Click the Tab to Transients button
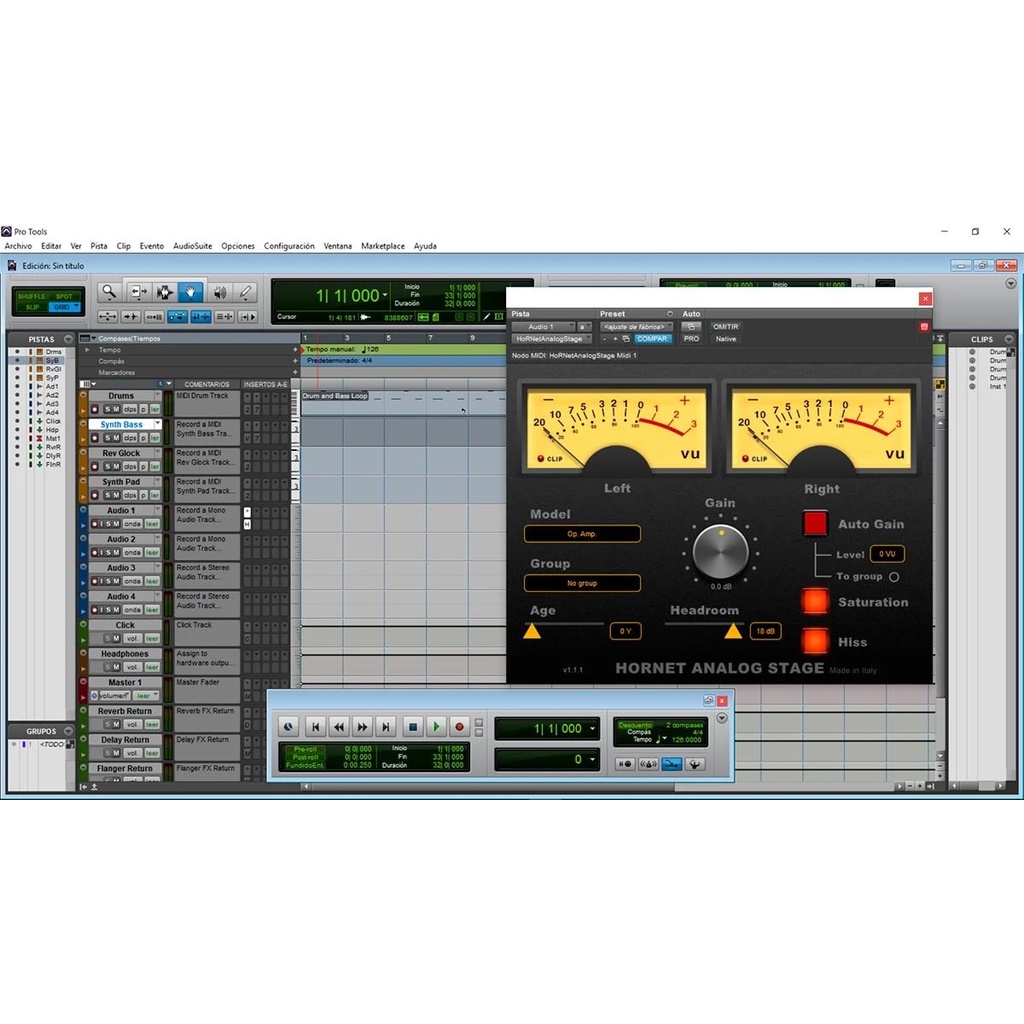1024x1024 pixels. click(131, 317)
